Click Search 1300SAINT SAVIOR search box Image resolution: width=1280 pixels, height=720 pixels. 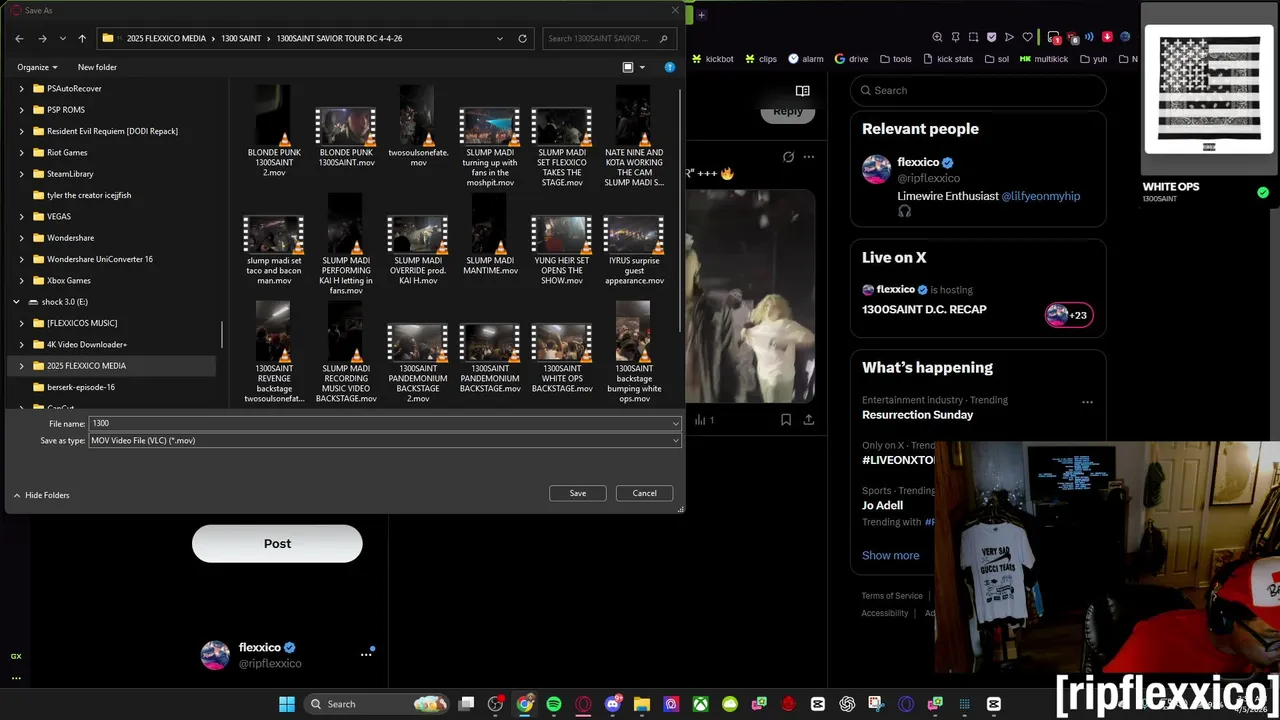coord(609,38)
